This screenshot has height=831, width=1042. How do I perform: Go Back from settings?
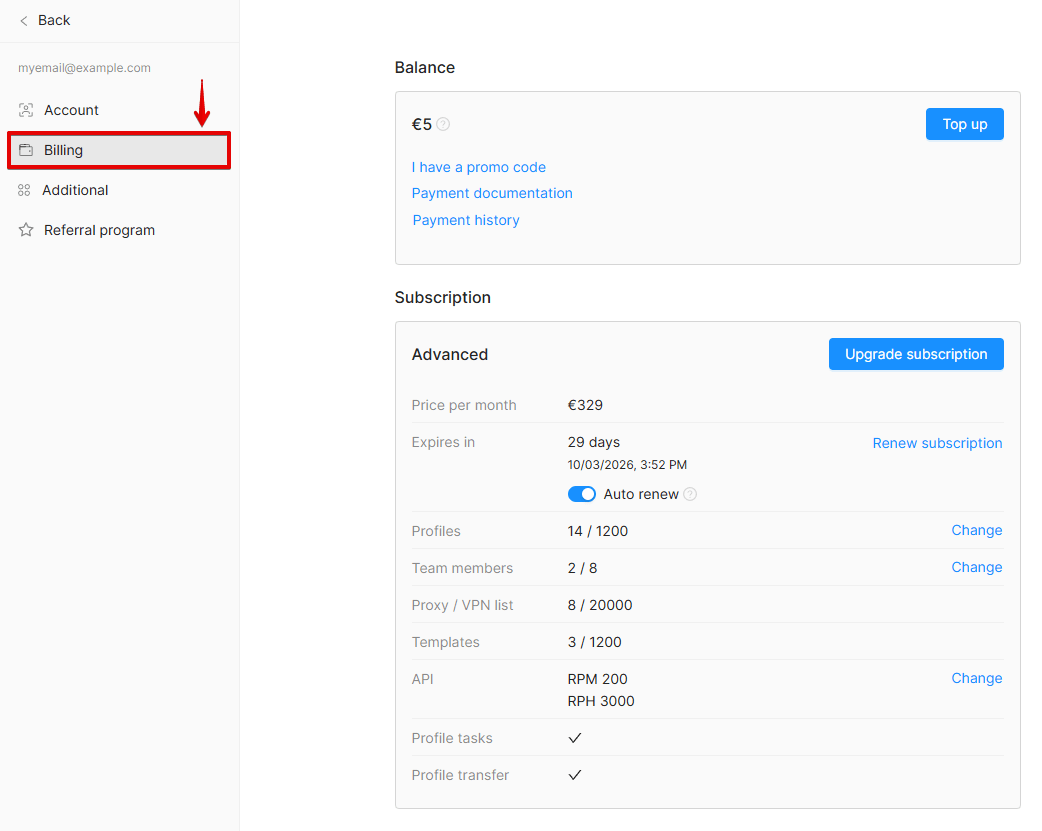(x=45, y=21)
